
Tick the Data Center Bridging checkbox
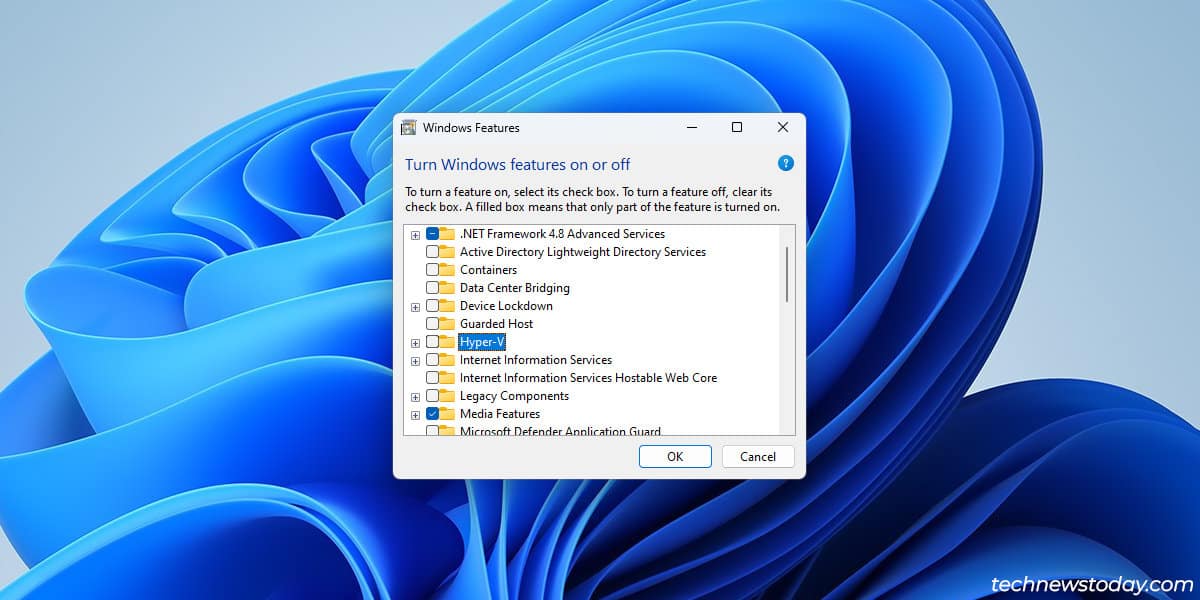(432, 288)
